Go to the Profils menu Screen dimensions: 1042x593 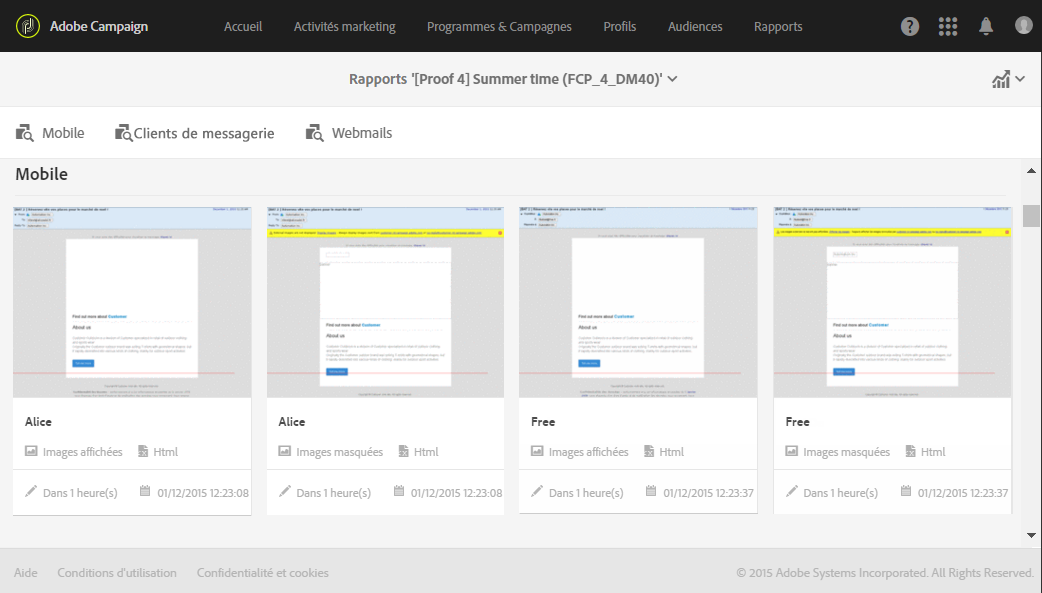[620, 27]
